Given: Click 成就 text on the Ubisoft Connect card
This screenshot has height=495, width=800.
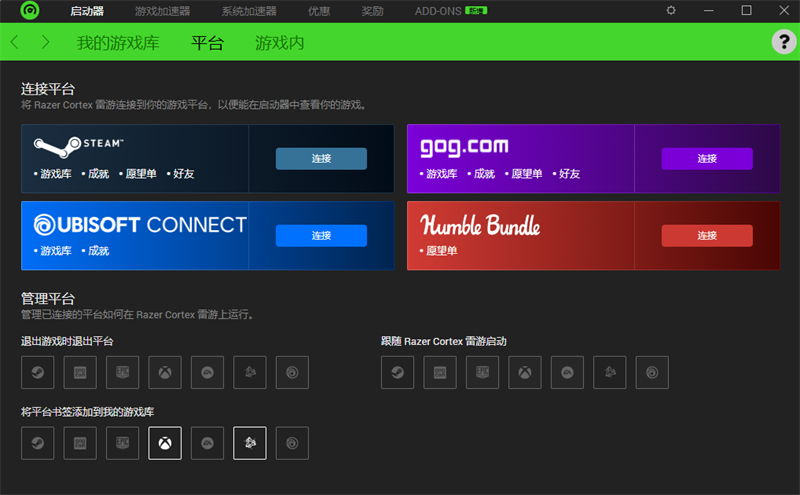Looking at the screenshot, I should coord(98,251).
